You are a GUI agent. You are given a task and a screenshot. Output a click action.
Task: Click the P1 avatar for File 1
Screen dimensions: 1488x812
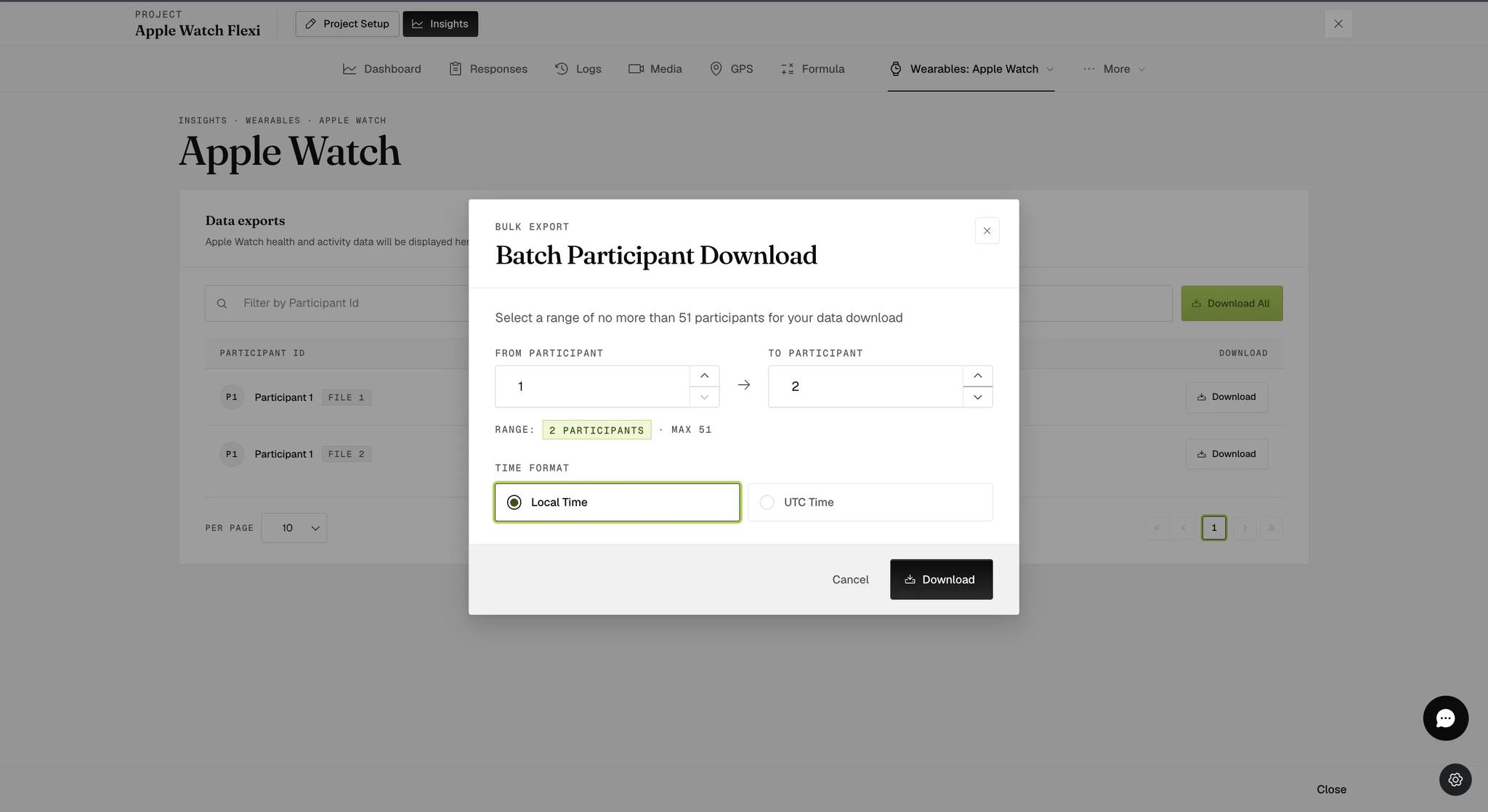coord(232,397)
